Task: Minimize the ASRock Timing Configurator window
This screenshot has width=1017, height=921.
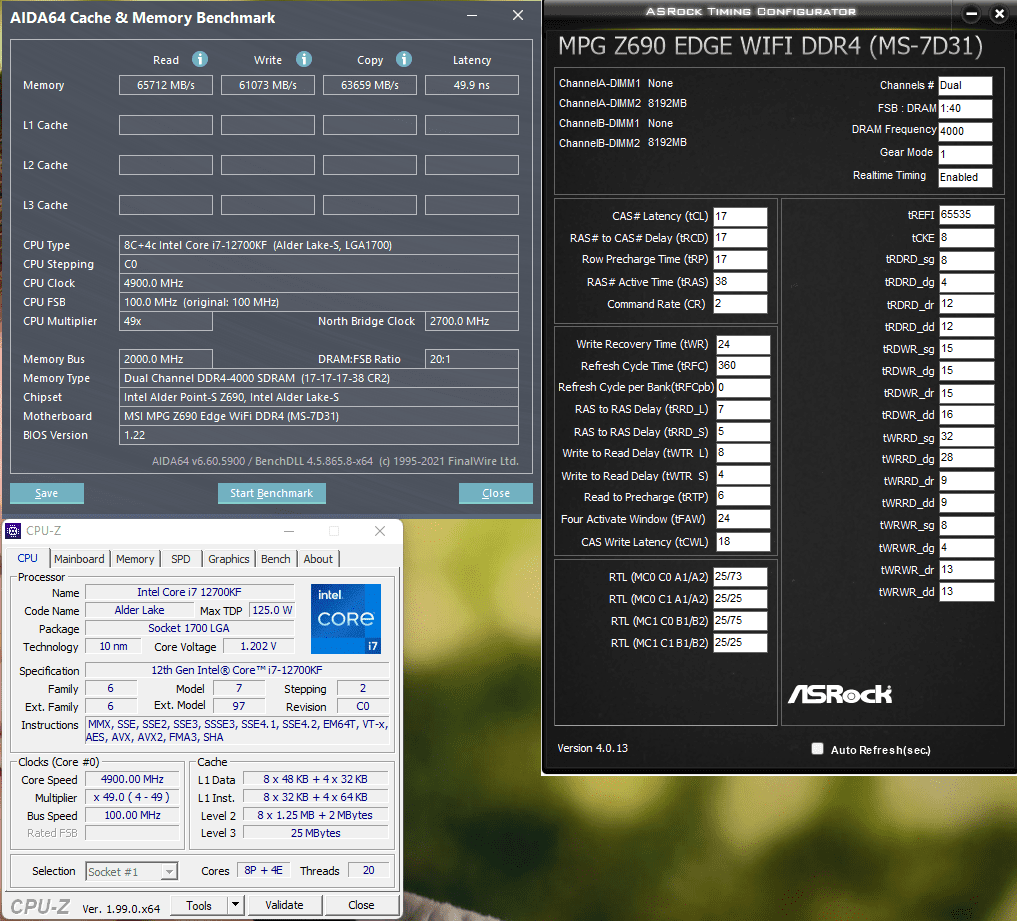Action: [x=971, y=13]
